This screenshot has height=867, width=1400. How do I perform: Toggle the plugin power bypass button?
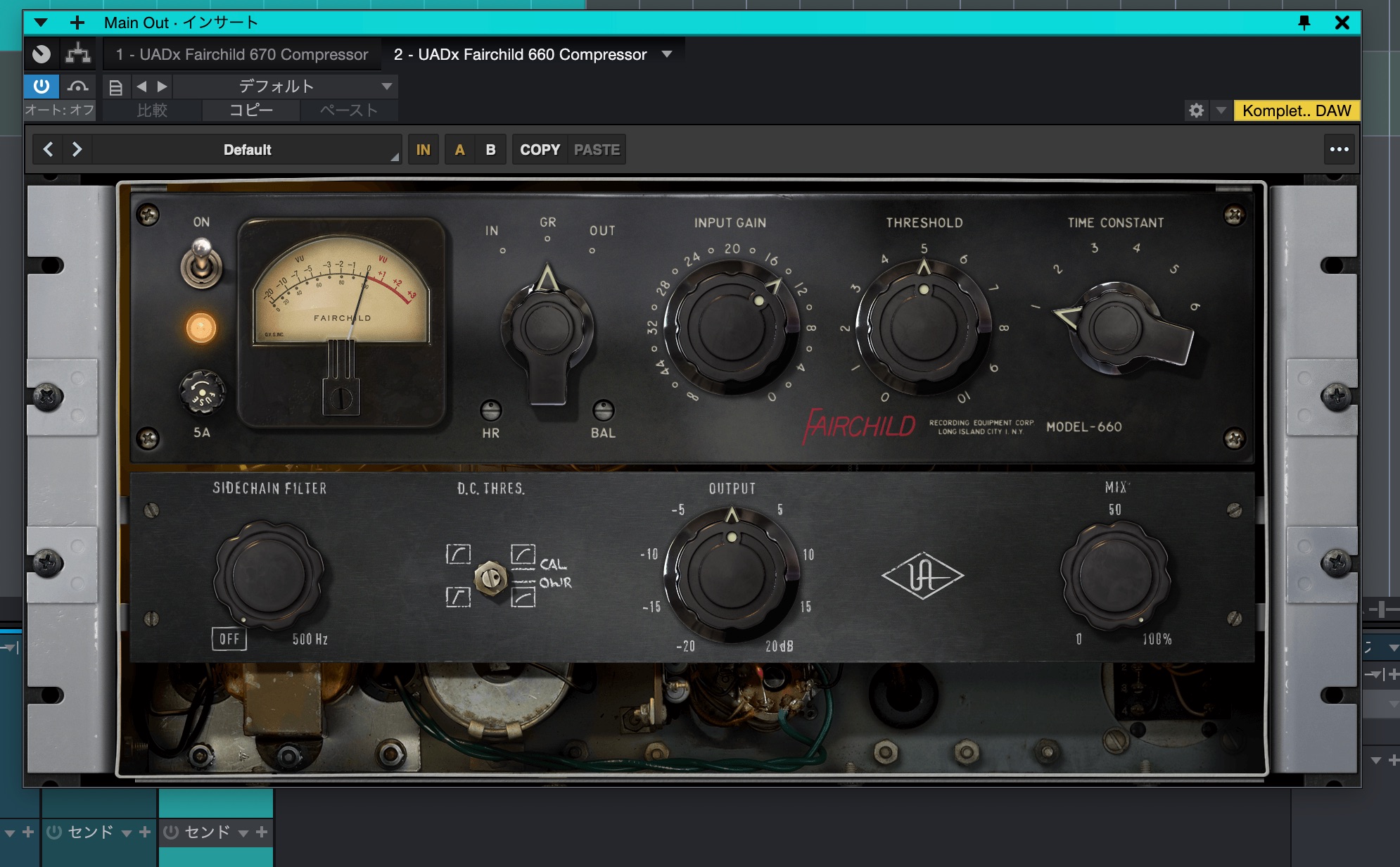42,87
